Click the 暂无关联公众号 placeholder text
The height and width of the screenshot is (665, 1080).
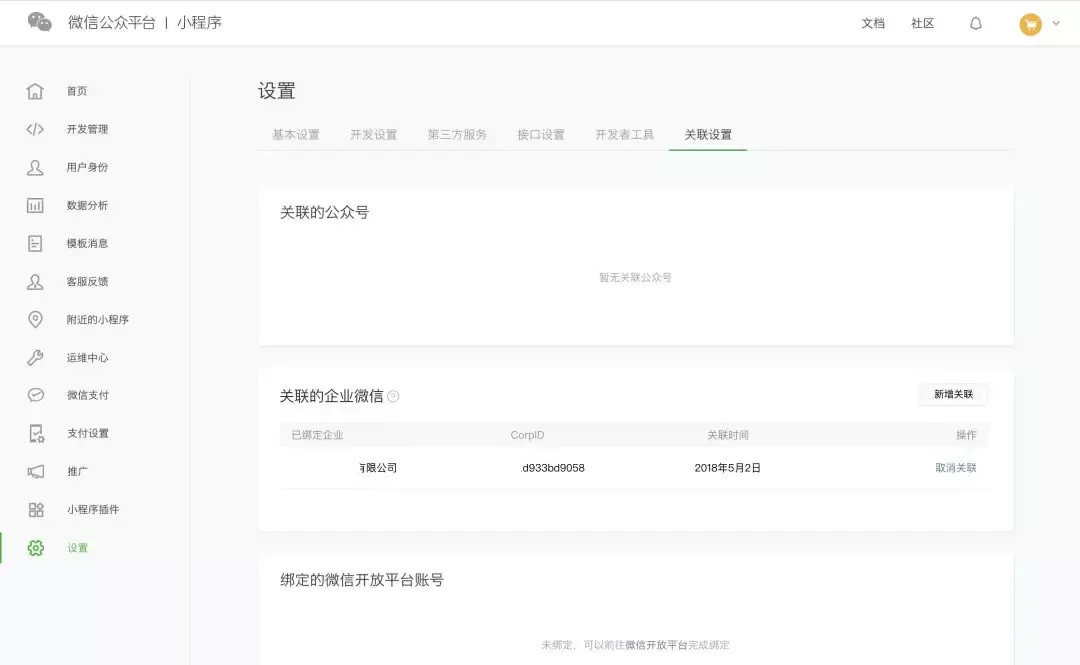[x=635, y=277]
